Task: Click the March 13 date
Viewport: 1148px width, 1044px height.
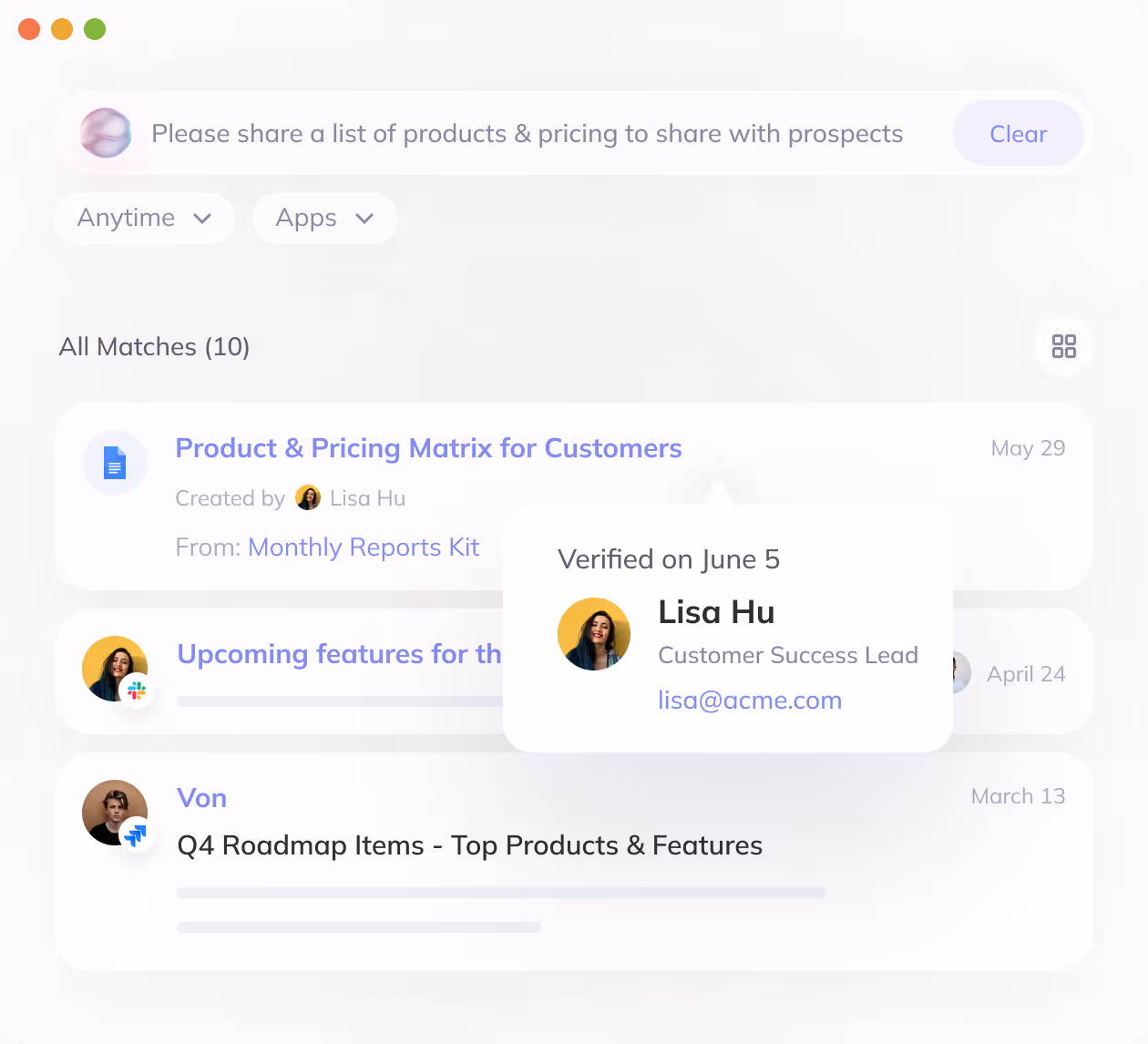Action: [1018, 796]
